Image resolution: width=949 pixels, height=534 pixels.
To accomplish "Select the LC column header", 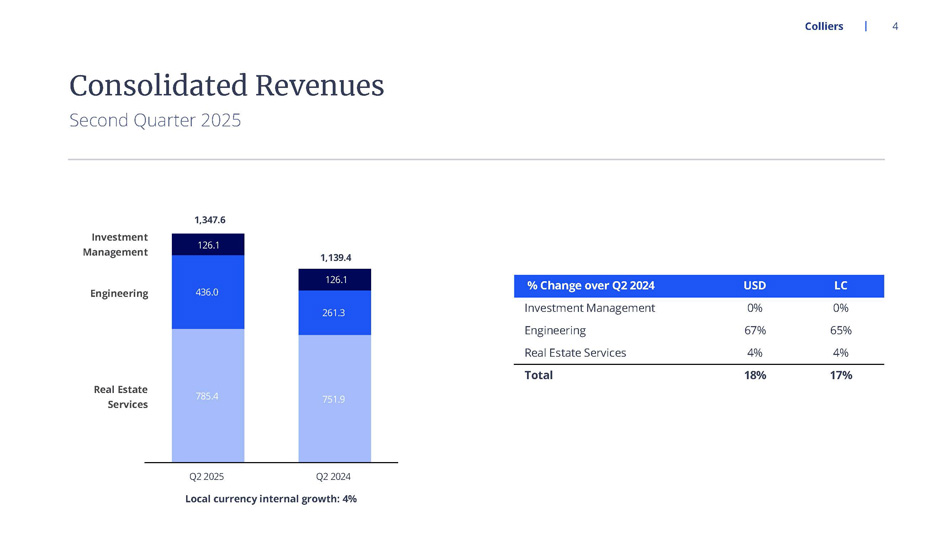I will coord(840,286).
